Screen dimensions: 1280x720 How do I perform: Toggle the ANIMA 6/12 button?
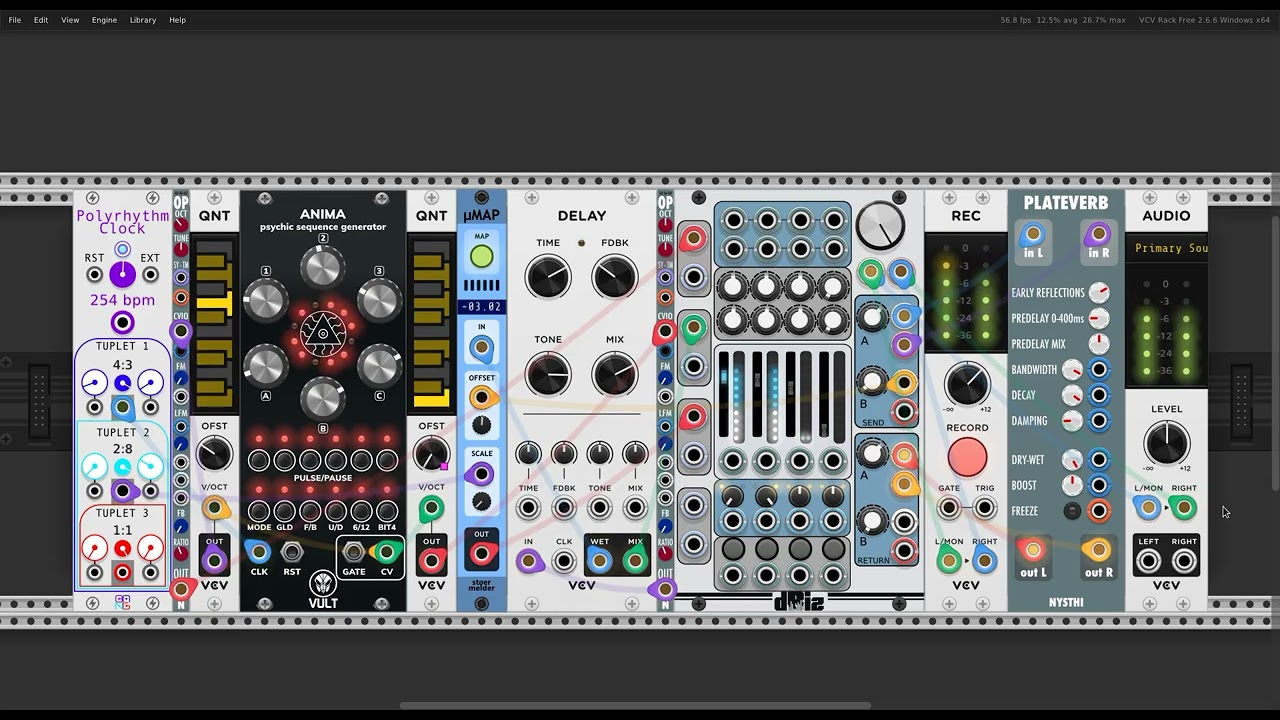[x=361, y=511]
